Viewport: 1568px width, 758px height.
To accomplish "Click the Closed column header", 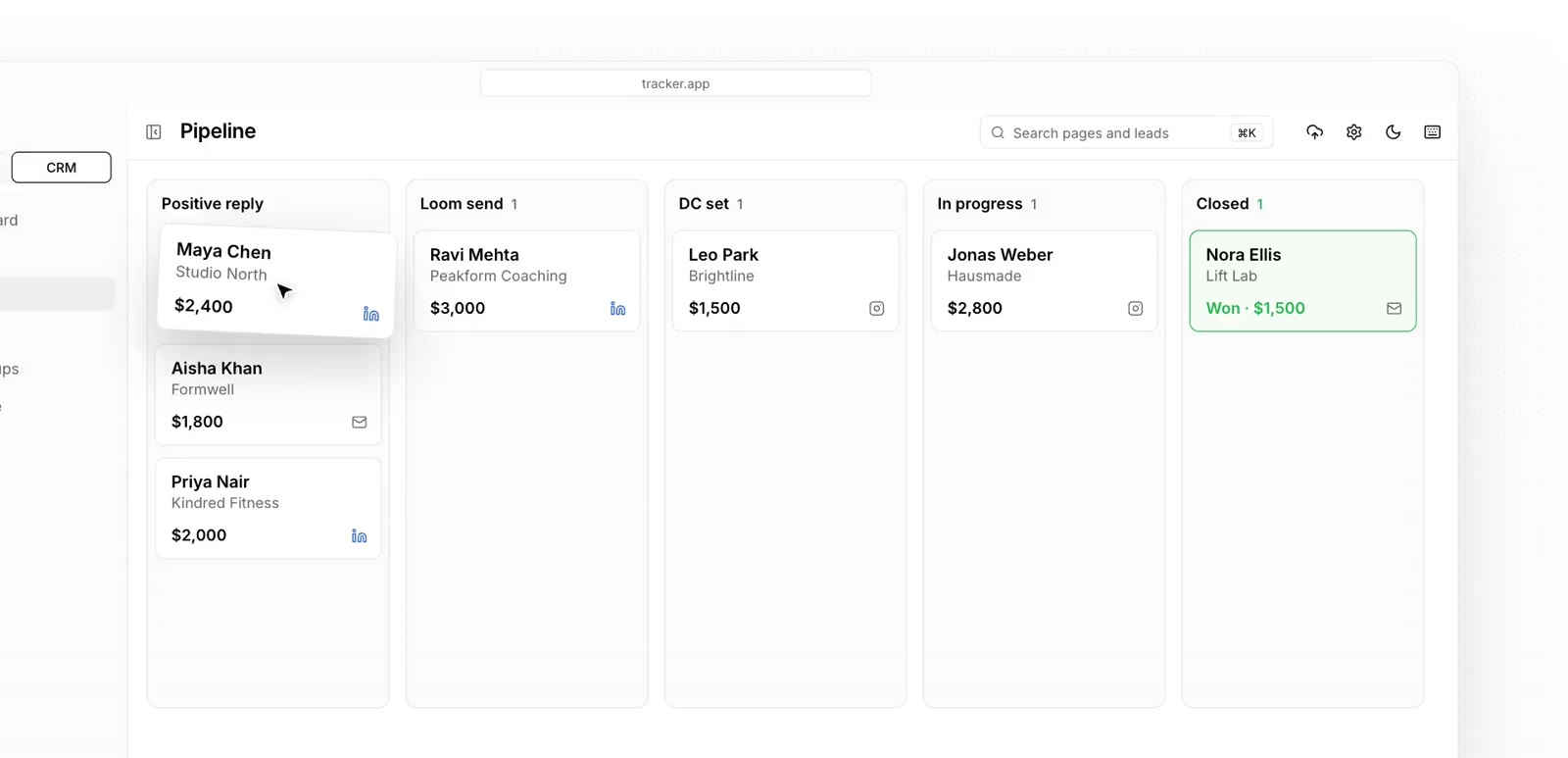I will [x=1223, y=204].
